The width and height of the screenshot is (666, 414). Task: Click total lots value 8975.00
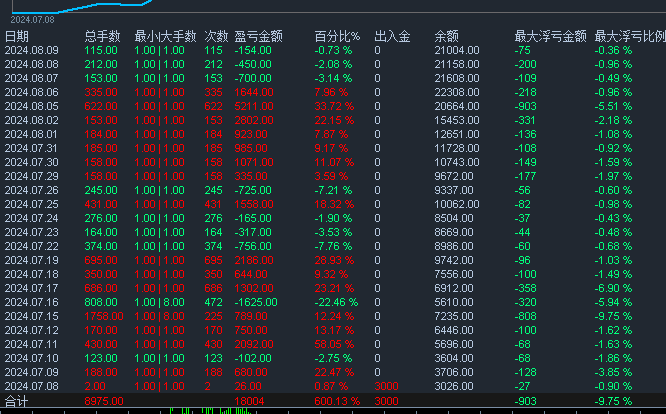click(x=104, y=401)
